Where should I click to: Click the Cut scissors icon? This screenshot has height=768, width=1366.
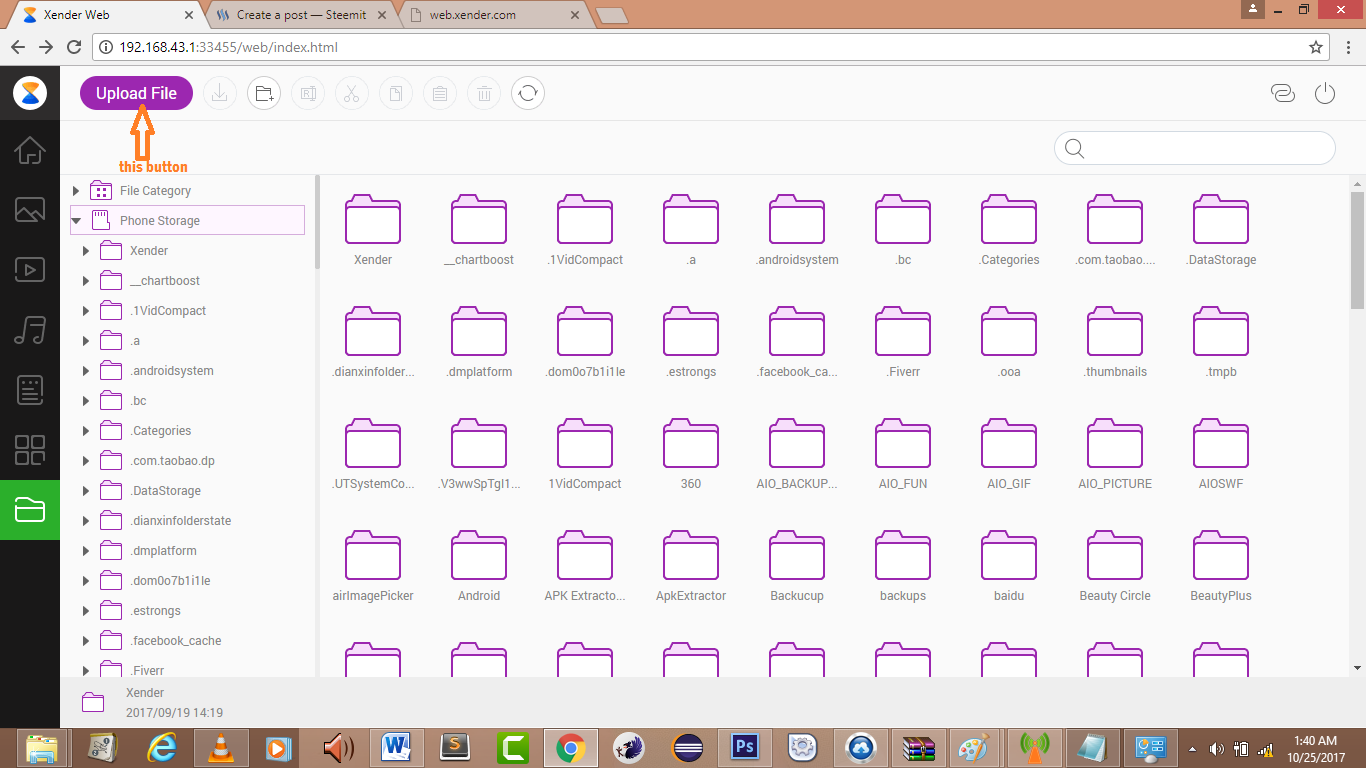[352, 94]
